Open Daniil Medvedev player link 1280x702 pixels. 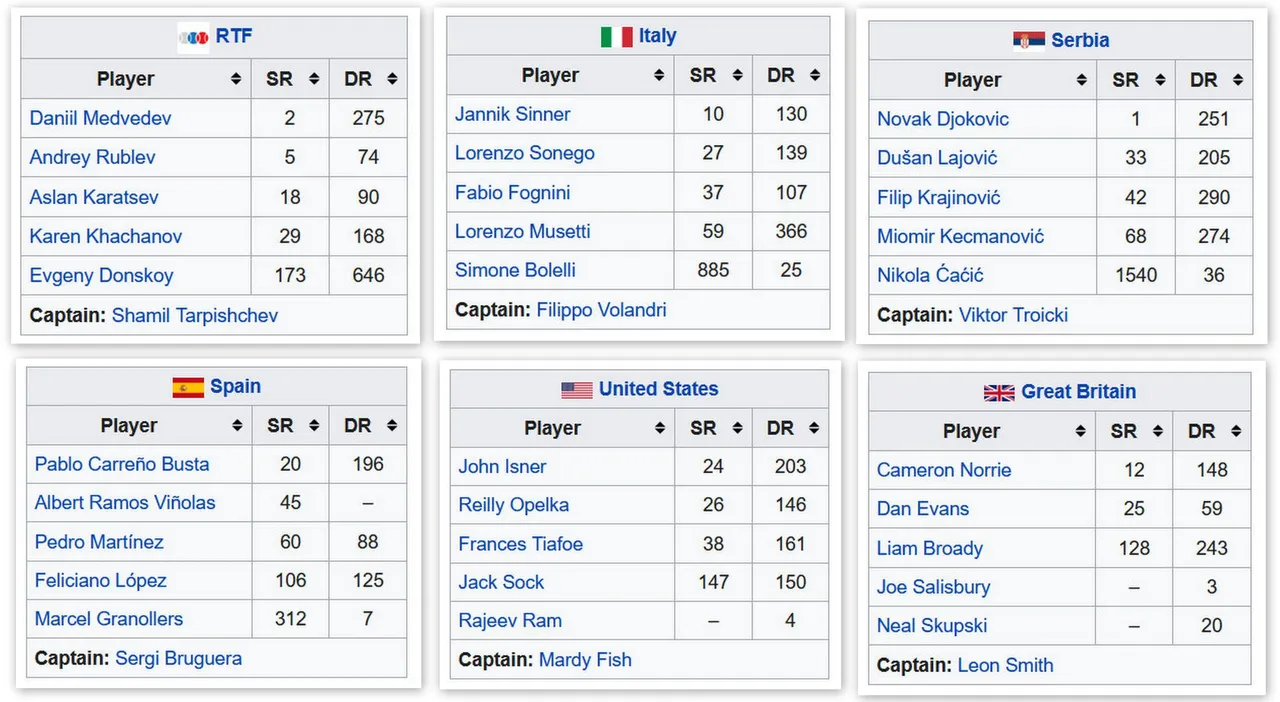click(100, 118)
